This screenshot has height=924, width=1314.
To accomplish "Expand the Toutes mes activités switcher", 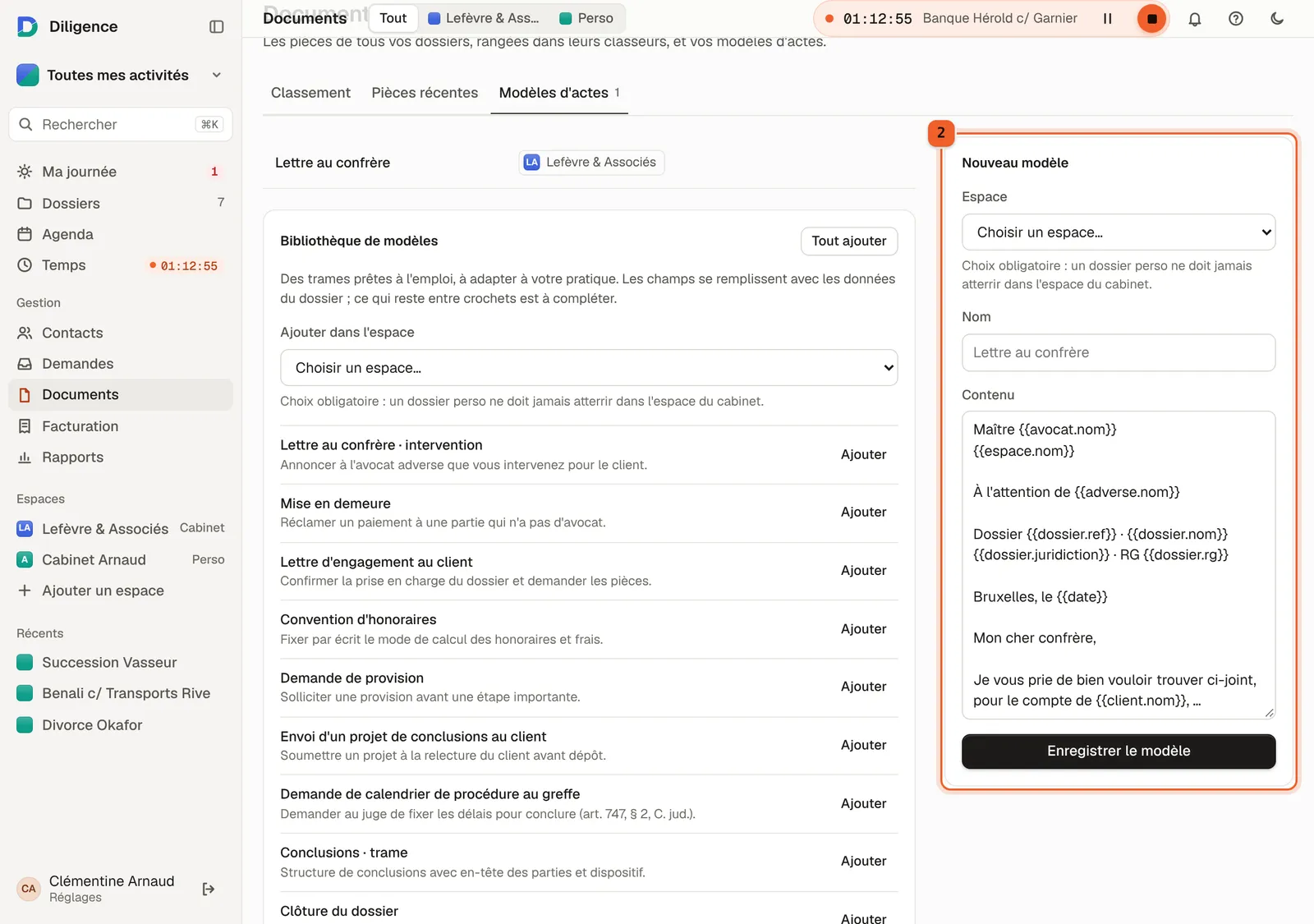I will [121, 75].
